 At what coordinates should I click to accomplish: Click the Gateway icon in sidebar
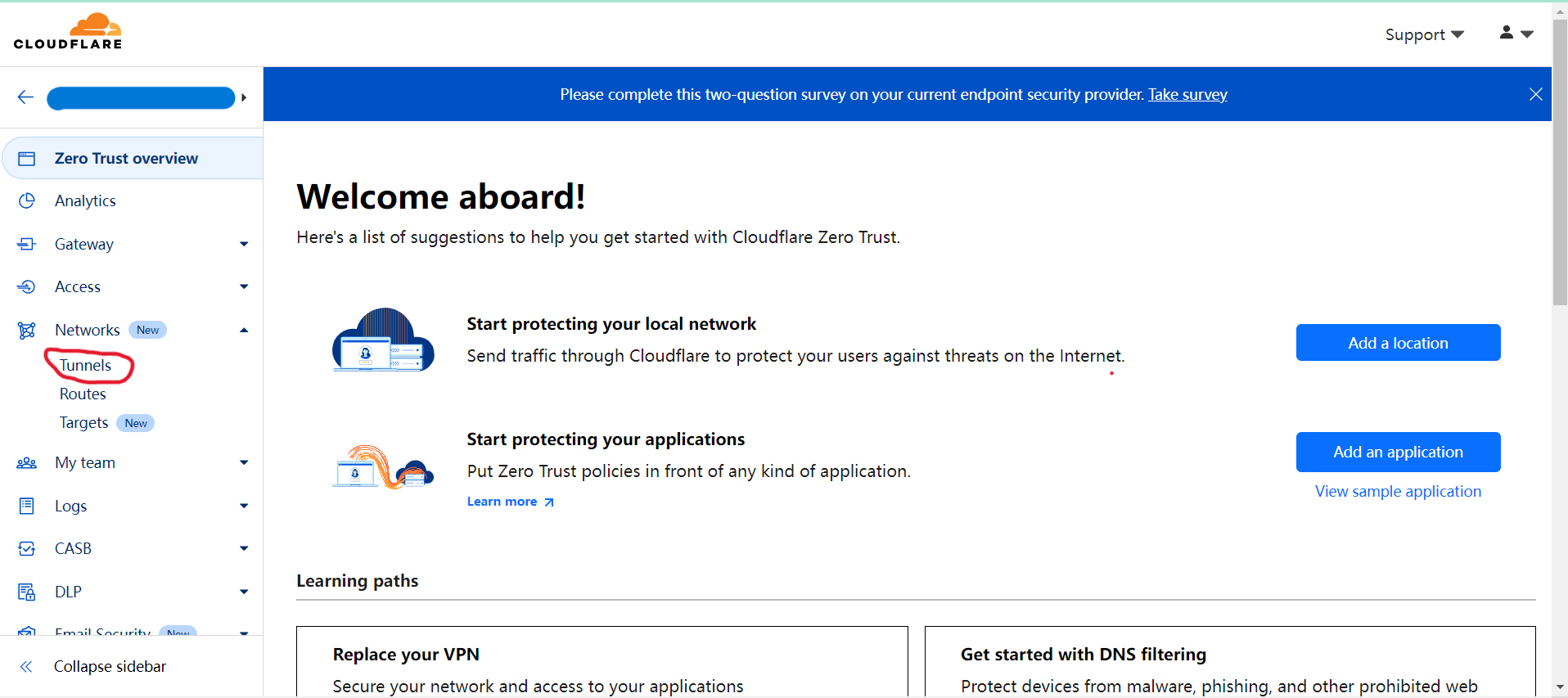[x=27, y=244]
